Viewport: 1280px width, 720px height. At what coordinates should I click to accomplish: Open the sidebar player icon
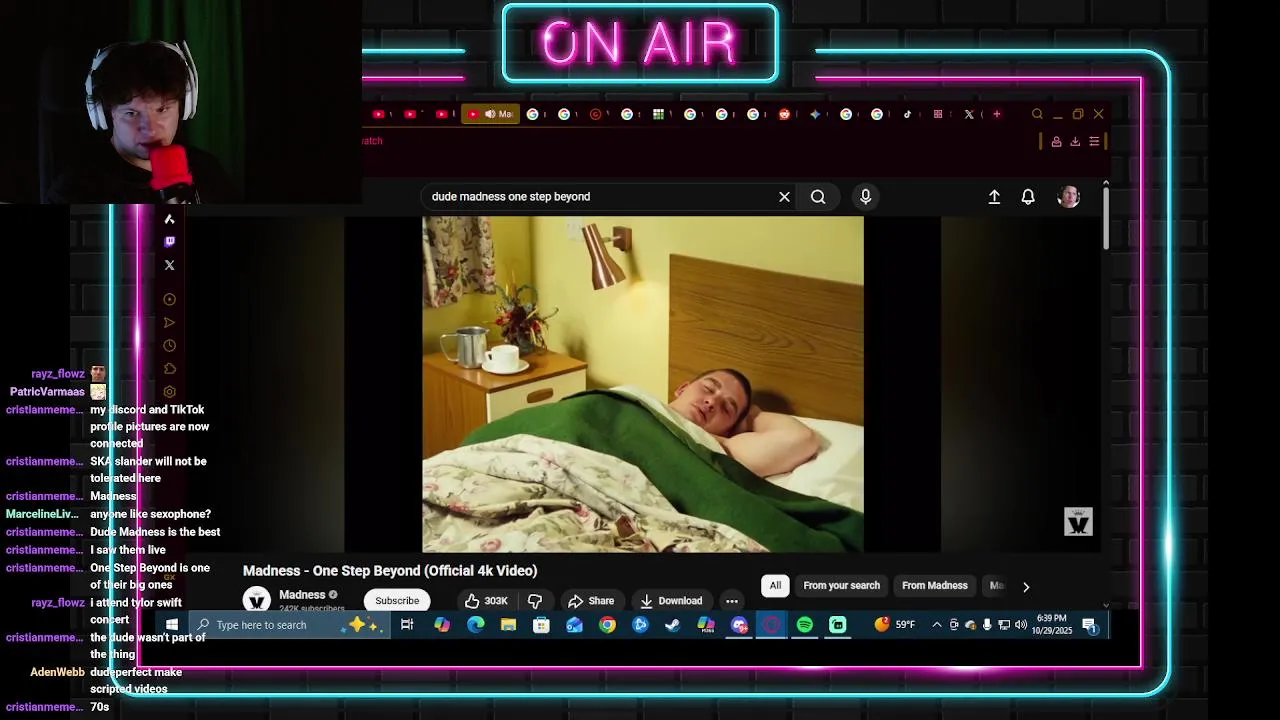click(x=169, y=299)
